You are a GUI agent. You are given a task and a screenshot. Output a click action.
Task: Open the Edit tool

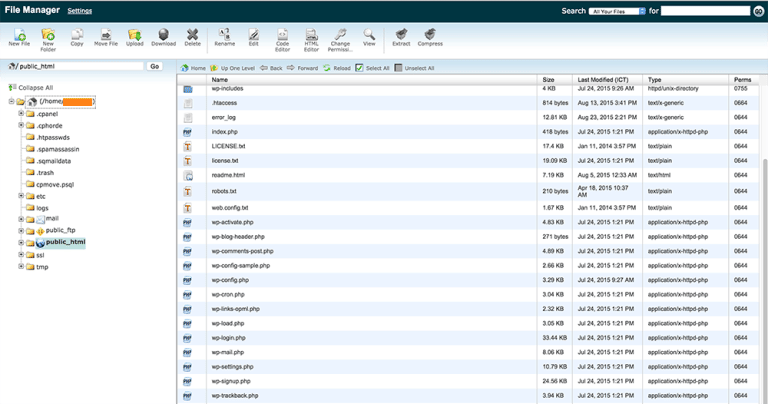coord(253,37)
